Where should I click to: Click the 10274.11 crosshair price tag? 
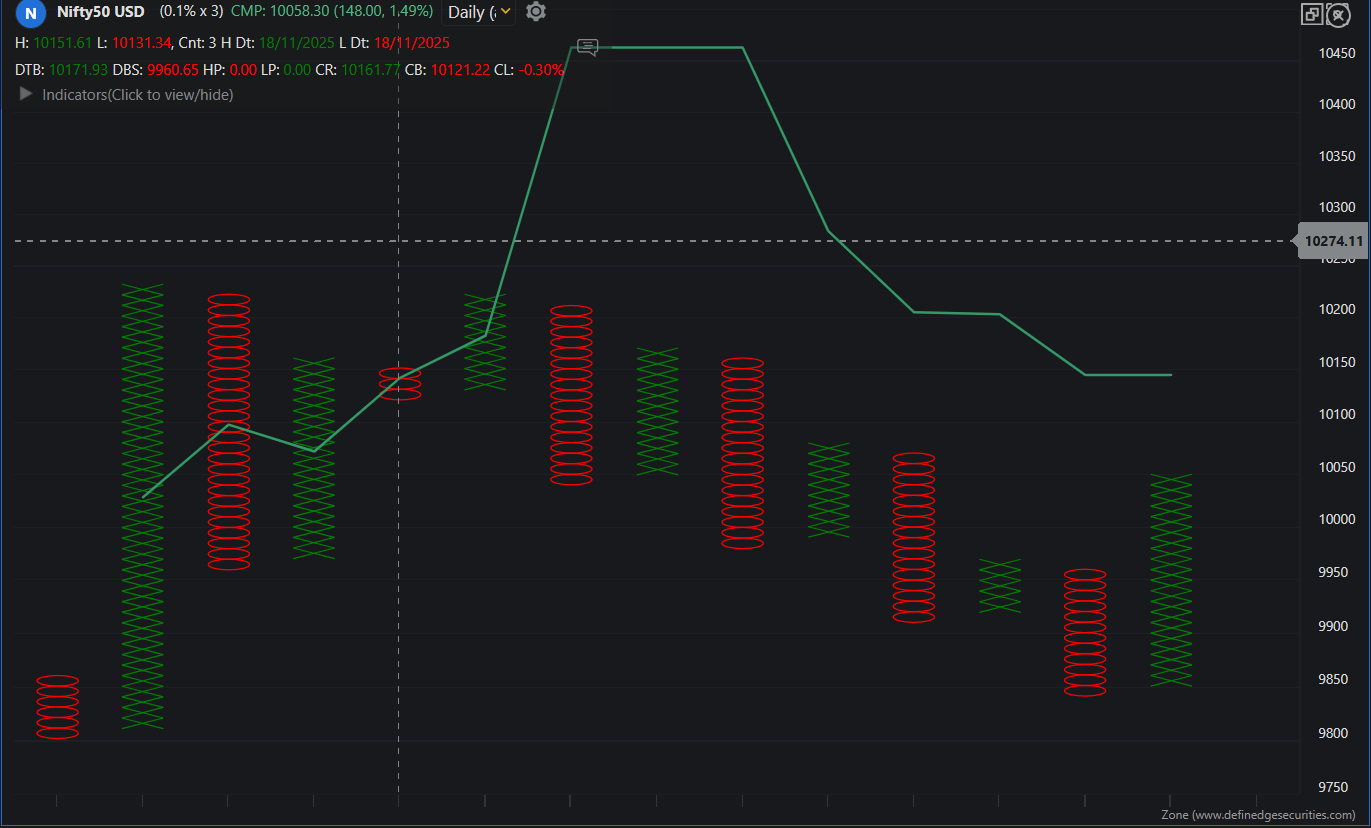[x=1333, y=241]
